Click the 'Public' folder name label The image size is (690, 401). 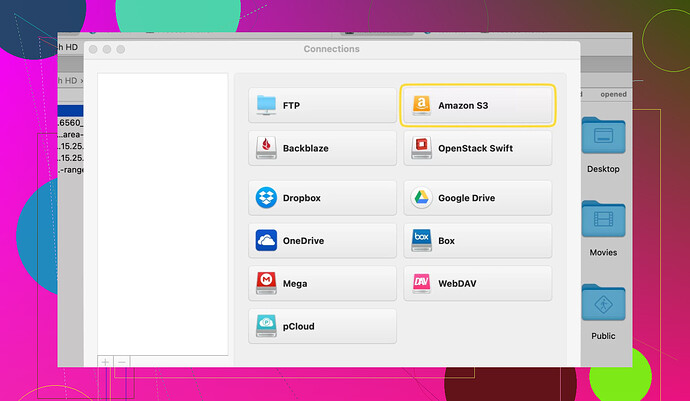click(603, 336)
